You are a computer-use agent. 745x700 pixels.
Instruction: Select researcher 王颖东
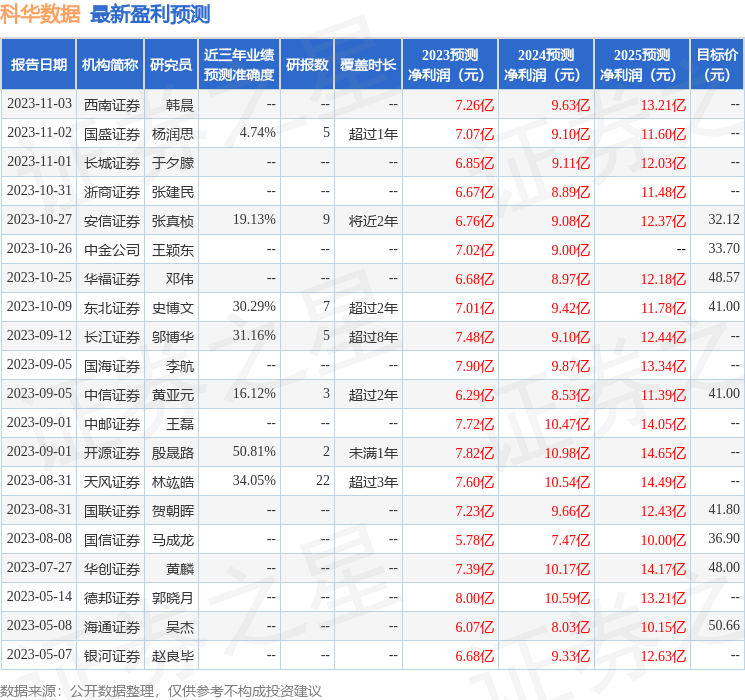pyautogui.click(x=173, y=250)
